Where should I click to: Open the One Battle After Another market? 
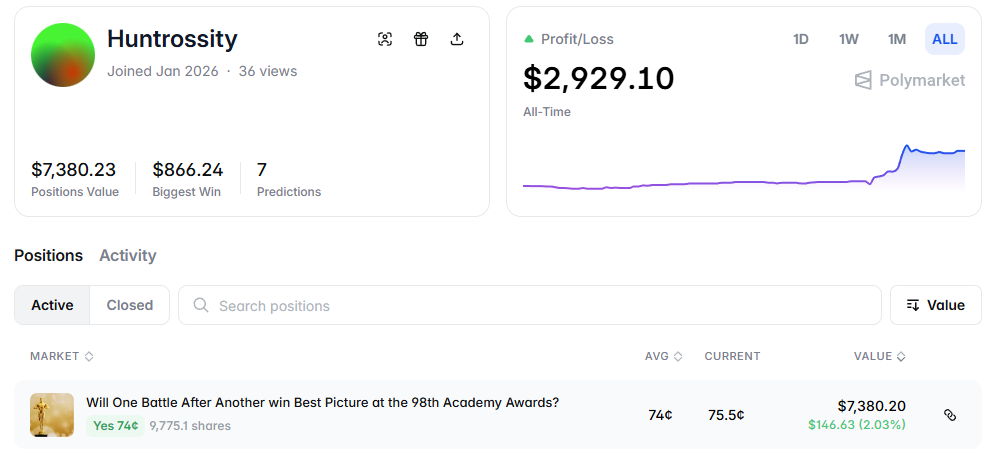(x=322, y=403)
